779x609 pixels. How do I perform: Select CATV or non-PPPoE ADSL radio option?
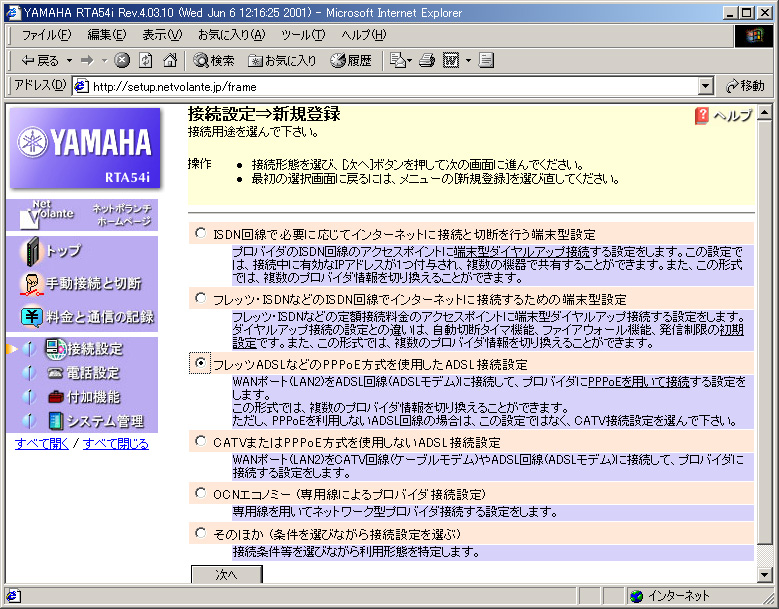click(201, 440)
